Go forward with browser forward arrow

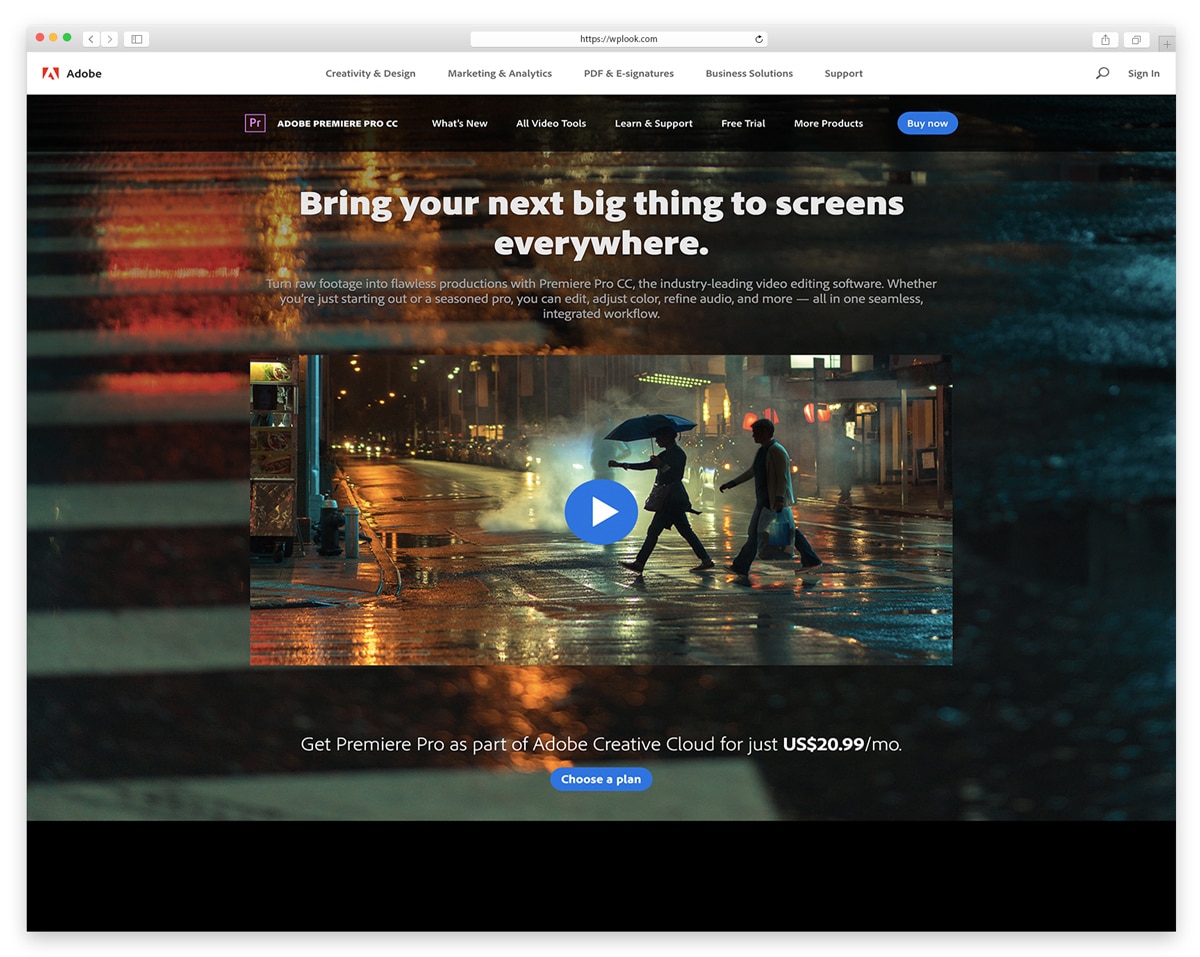tap(109, 39)
